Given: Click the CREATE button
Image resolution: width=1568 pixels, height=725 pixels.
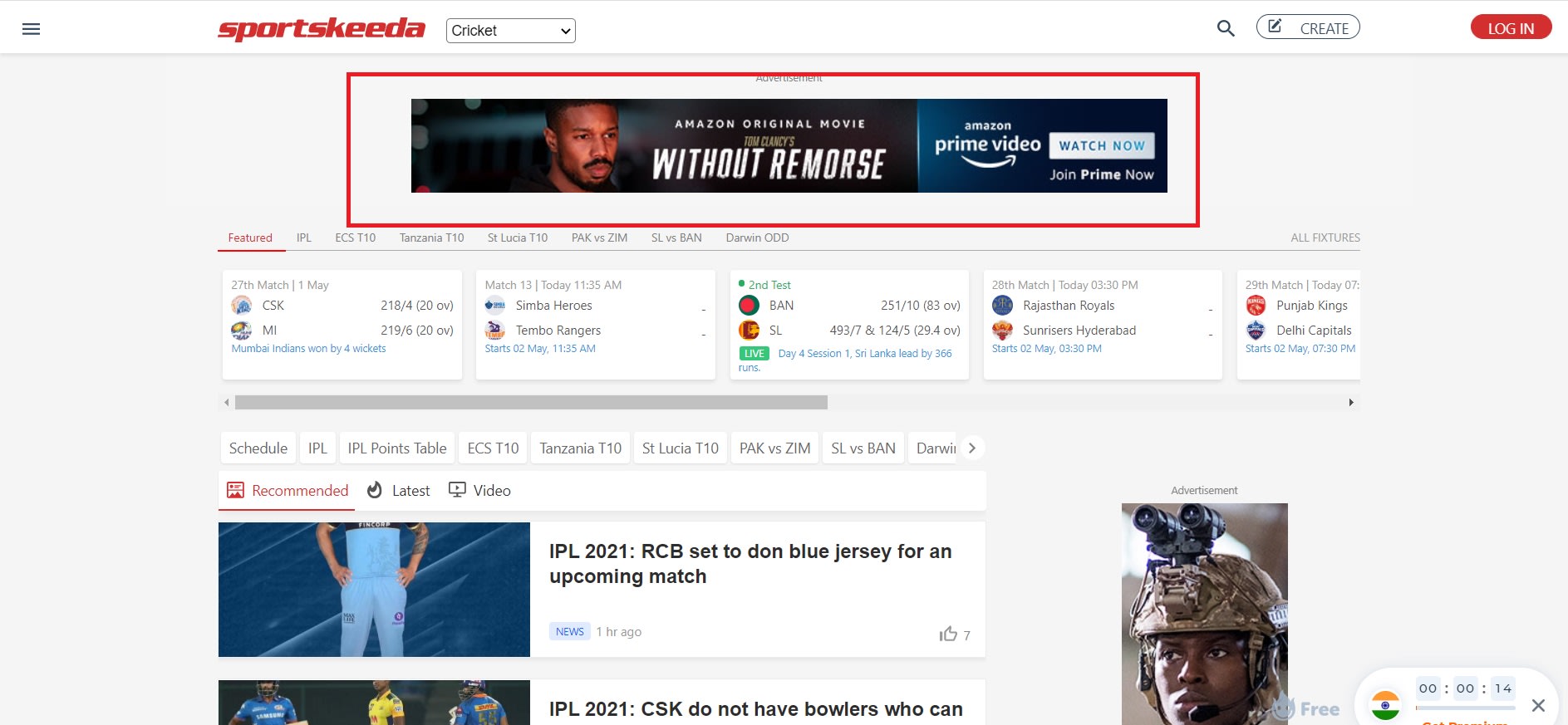Looking at the screenshot, I should click(x=1308, y=27).
